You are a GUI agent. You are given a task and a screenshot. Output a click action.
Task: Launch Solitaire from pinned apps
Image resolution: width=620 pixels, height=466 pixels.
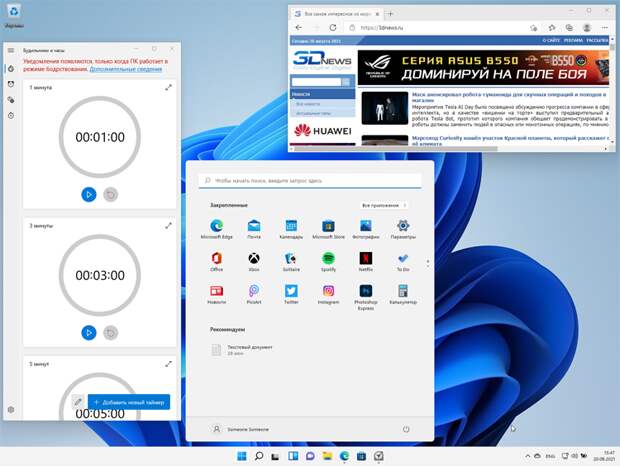coord(291,261)
